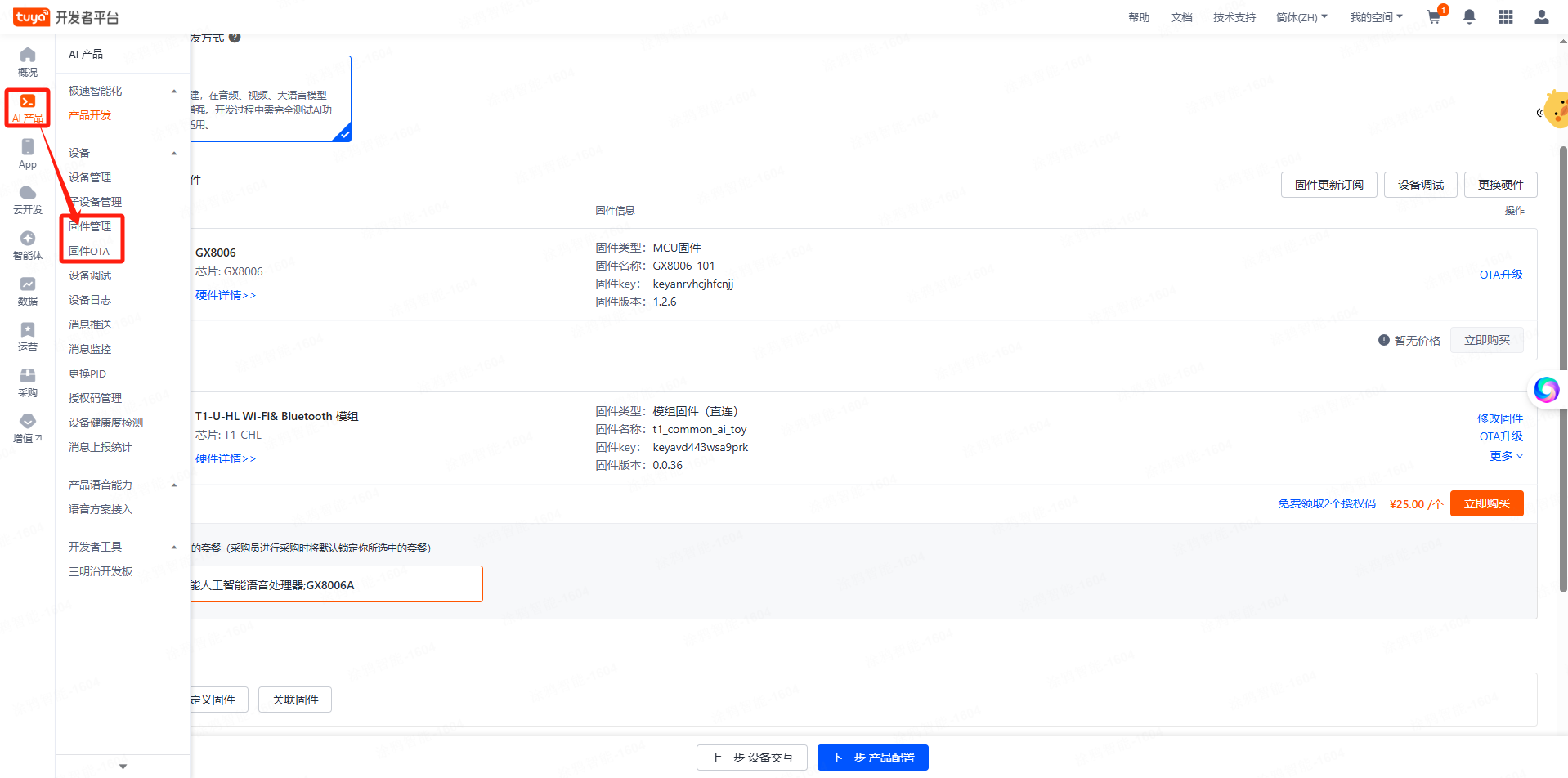Open the apps grid icon
The image size is (1568, 778).
(1506, 16)
